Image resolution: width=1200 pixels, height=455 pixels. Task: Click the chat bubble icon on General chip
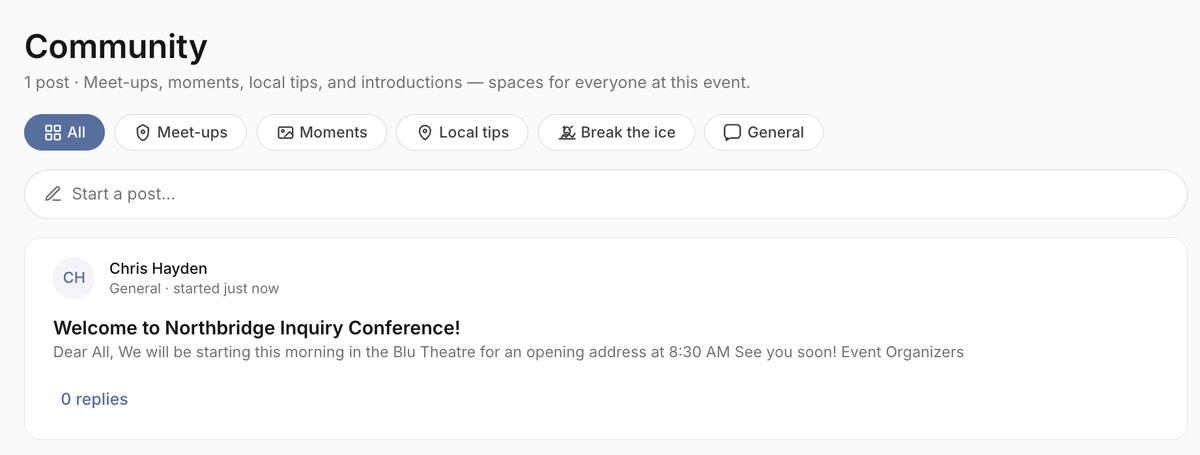(x=732, y=132)
